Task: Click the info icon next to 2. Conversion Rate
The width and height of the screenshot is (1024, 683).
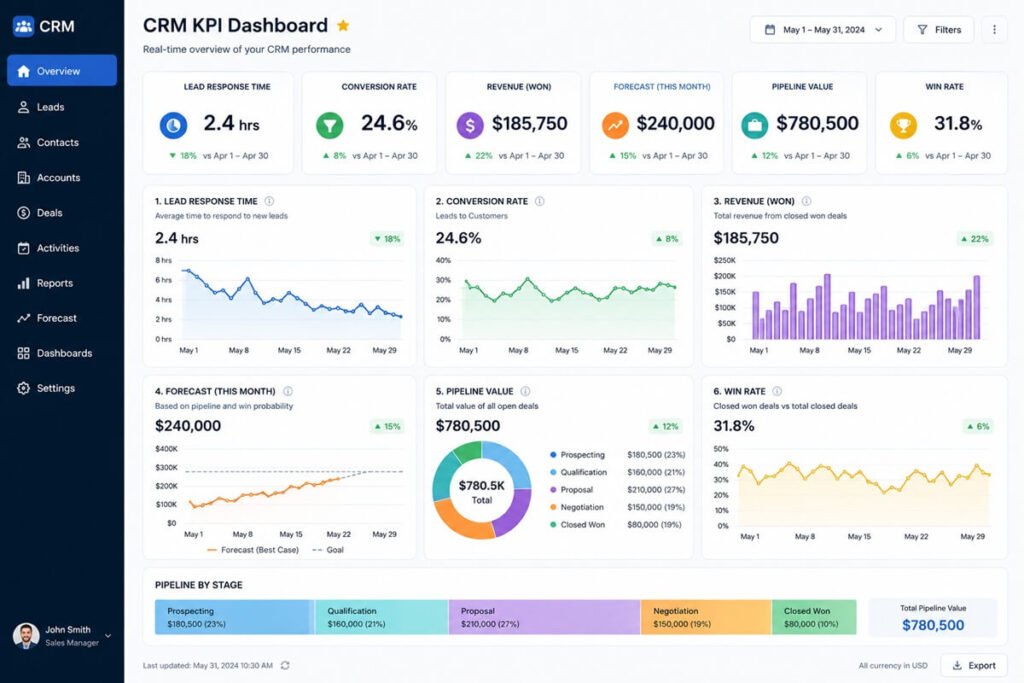Action: [x=539, y=201]
